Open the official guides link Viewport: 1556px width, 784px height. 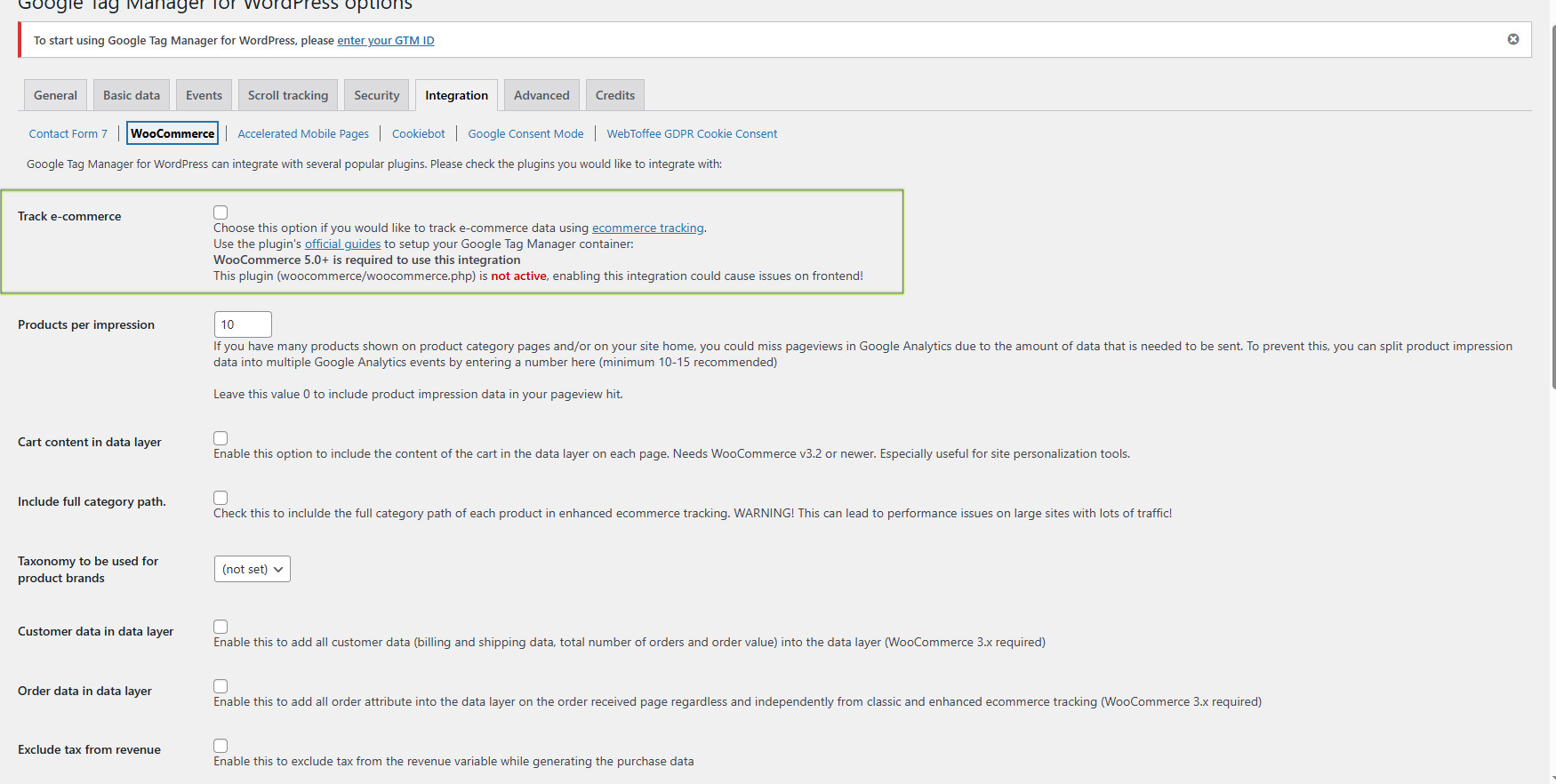click(342, 244)
